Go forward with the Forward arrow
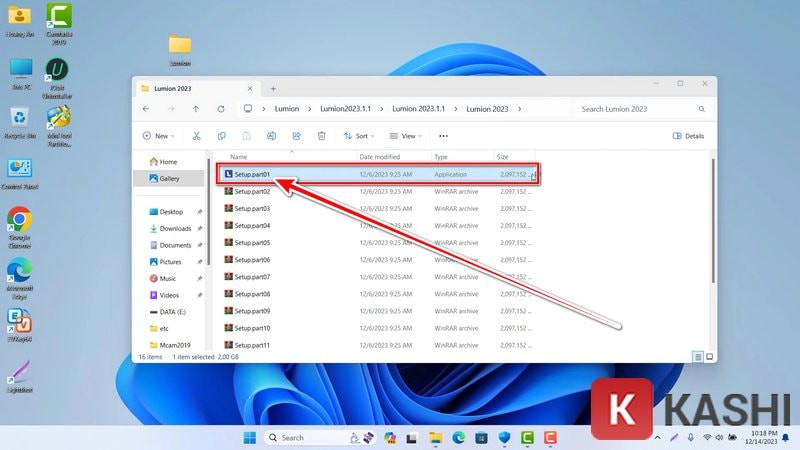This screenshot has width=800, height=450. click(171, 109)
